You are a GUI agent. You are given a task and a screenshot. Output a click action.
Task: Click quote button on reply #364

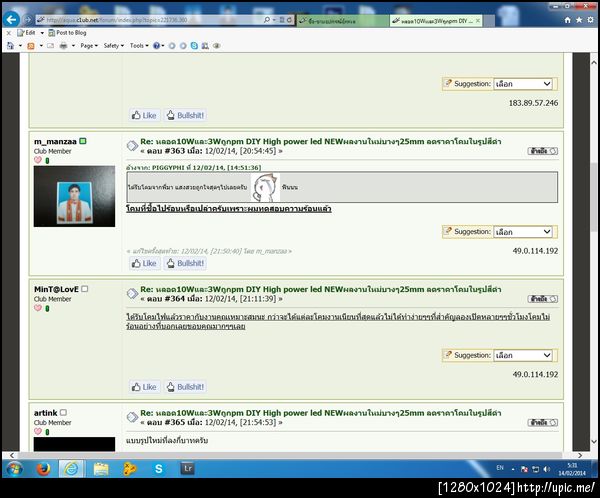543,299
